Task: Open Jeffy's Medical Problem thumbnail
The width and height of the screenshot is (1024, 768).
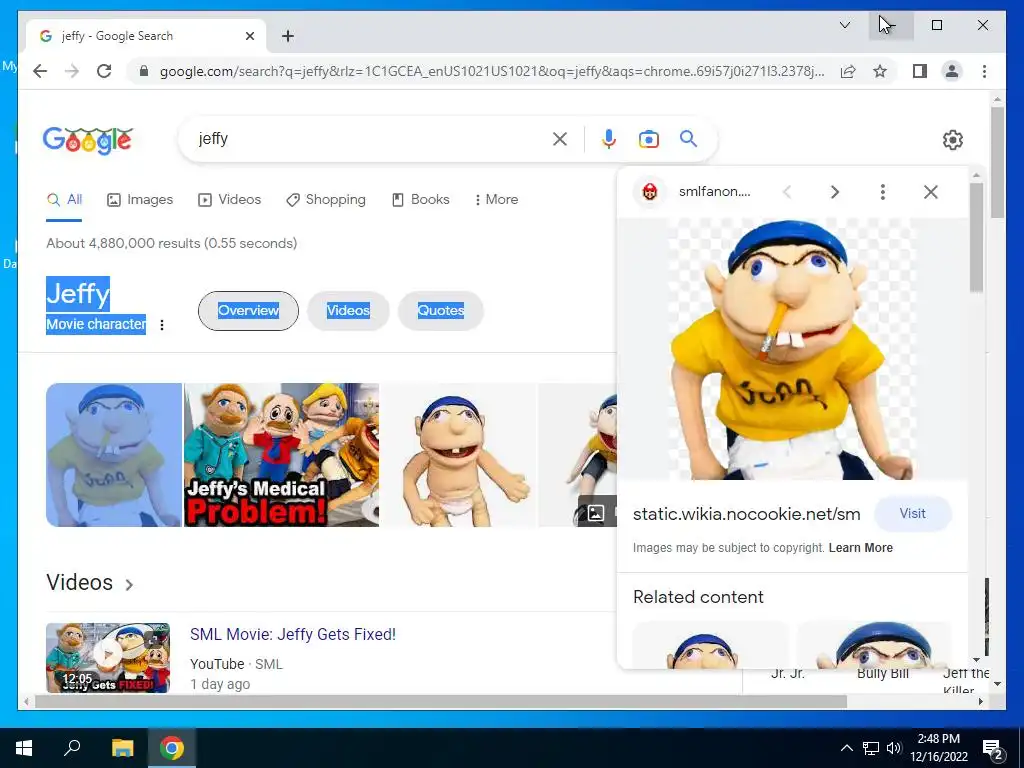Action: click(281, 455)
